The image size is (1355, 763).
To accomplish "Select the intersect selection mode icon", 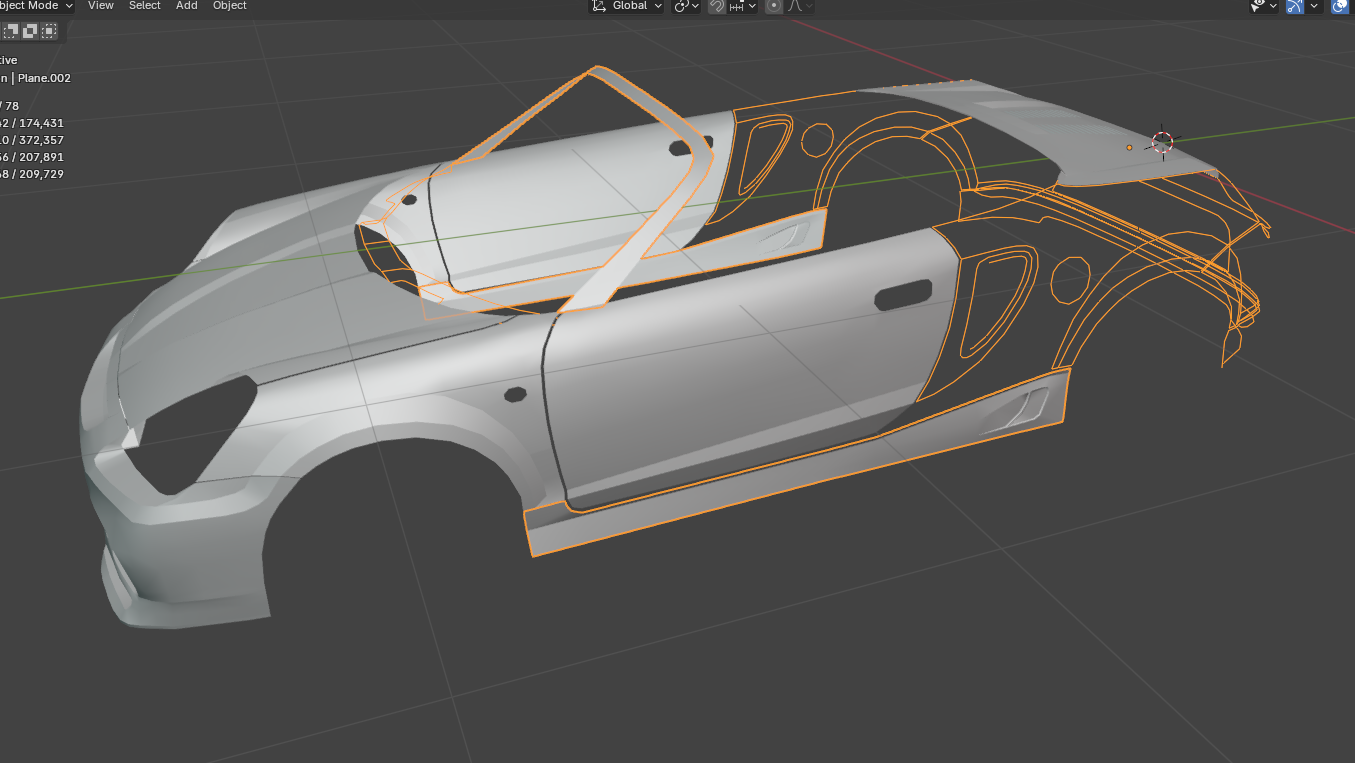I will [x=48, y=31].
